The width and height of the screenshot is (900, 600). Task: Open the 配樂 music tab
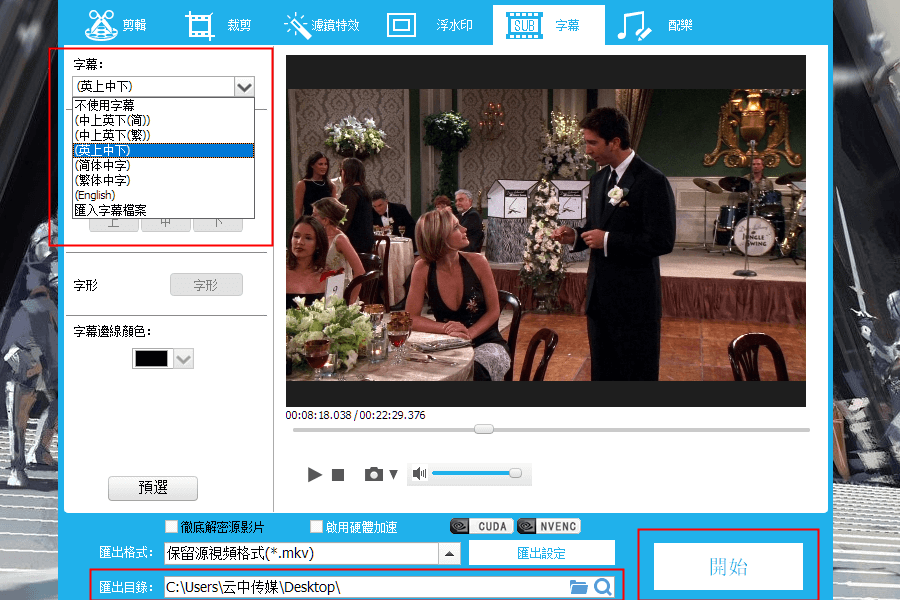pyautogui.click(x=655, y=25)
